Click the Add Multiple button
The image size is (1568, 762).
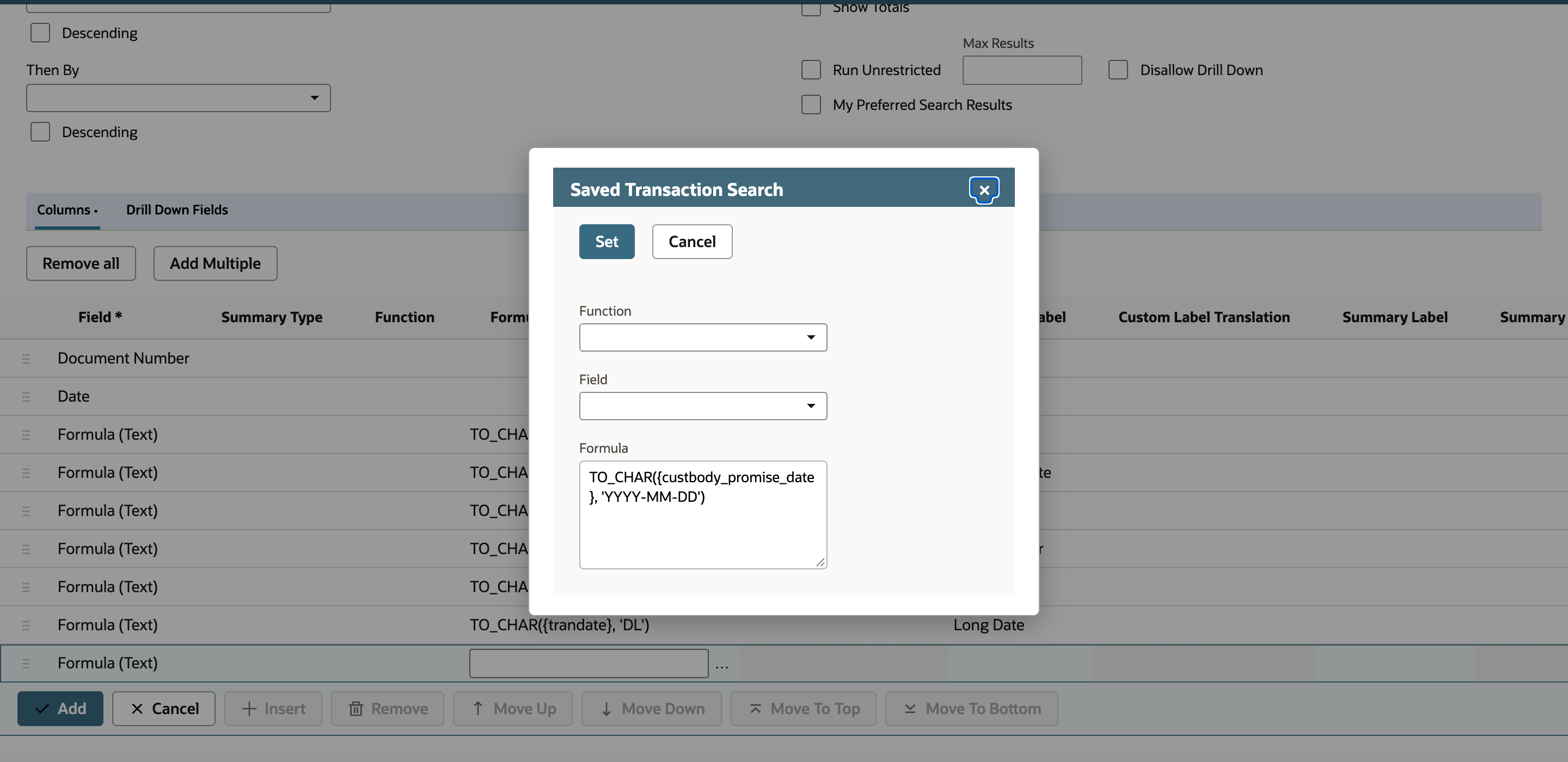click(x=216, y=263)
